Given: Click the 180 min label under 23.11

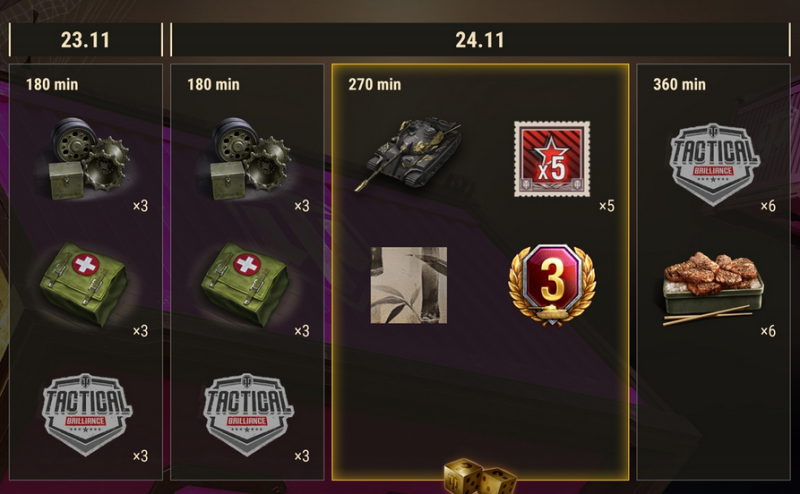Looking at the screenshot, I should 52,84.
